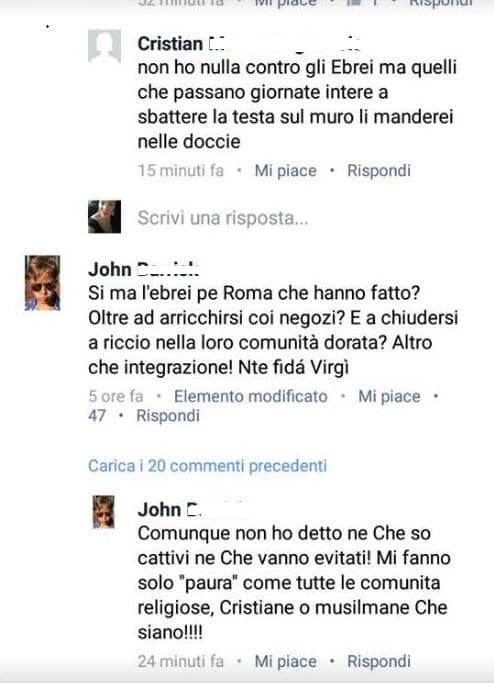Viewport: 494px width, 683px height.
Task: Open the 'Elemento modificato' edit history
Action: point(250,396)
